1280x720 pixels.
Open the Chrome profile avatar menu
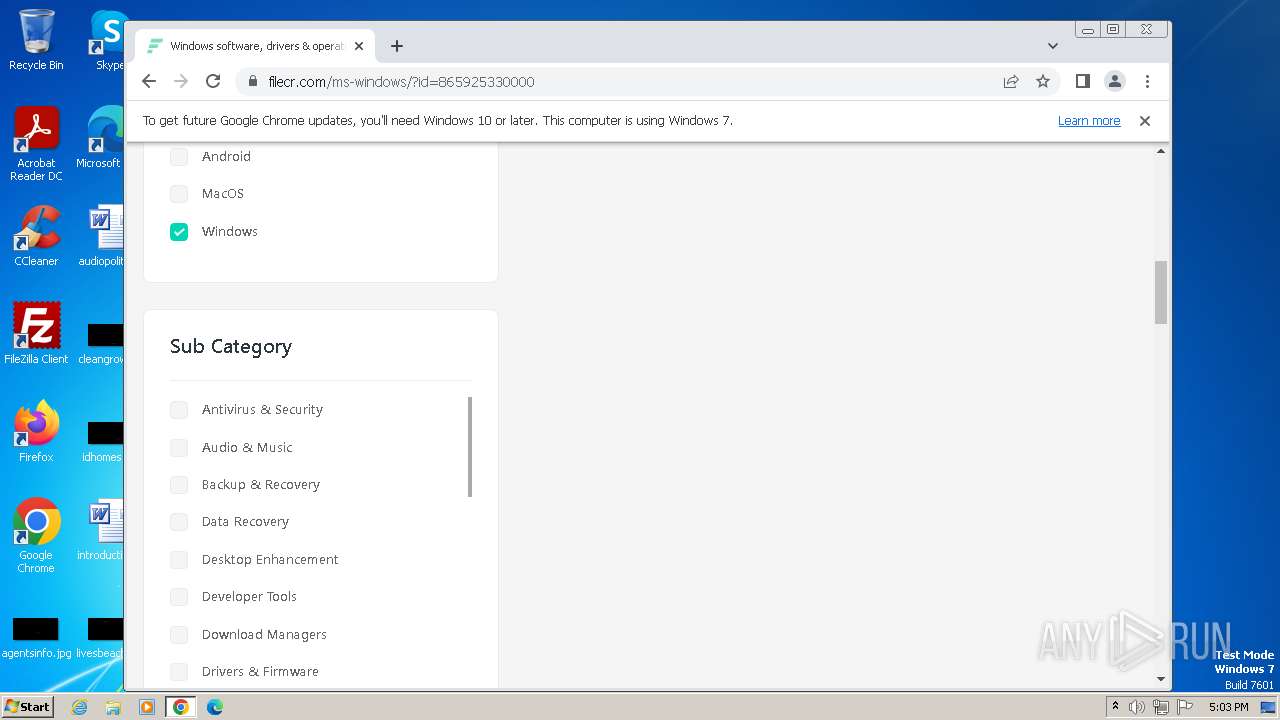click(x=1115, y=82)
